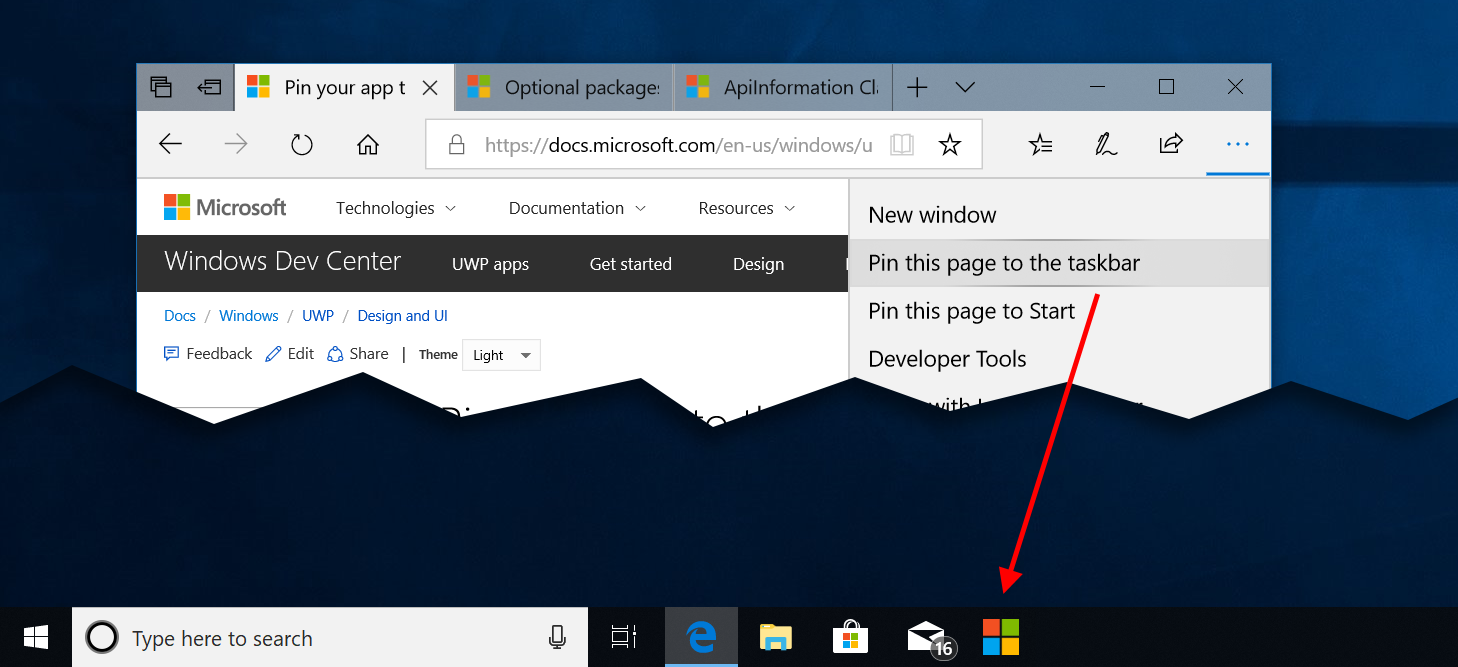Open the Theme Light dropdown
This screenshot has height=667, width=1458.
point(501,355)
